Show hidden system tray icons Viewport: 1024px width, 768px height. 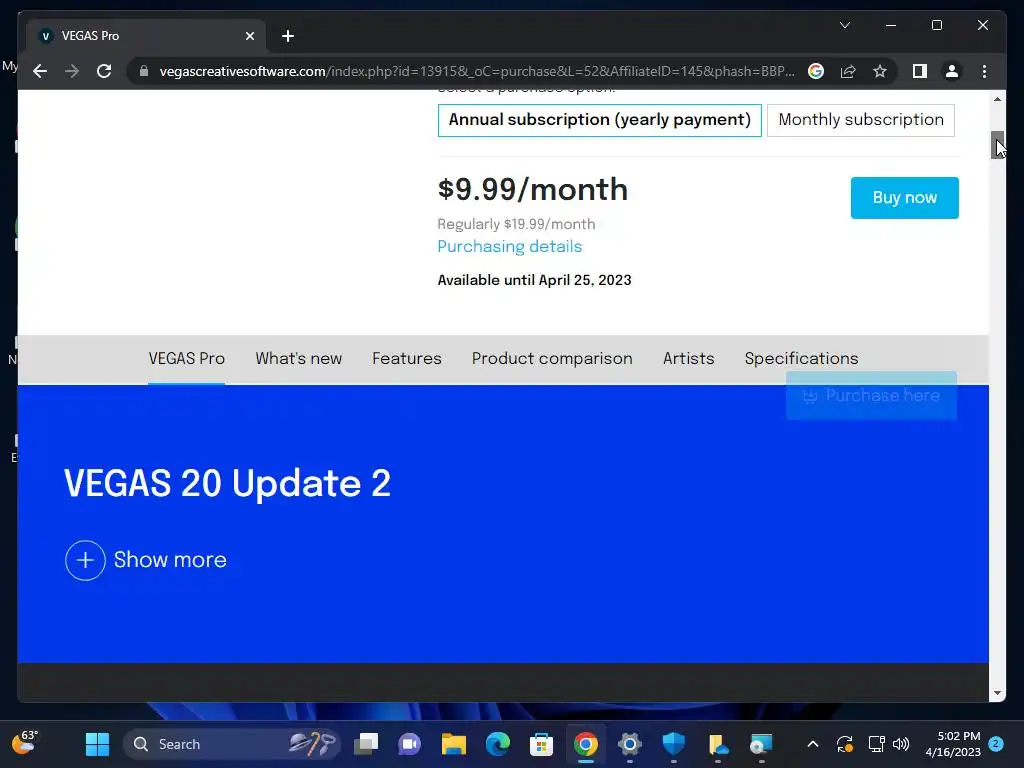click(x=812, y=744)
